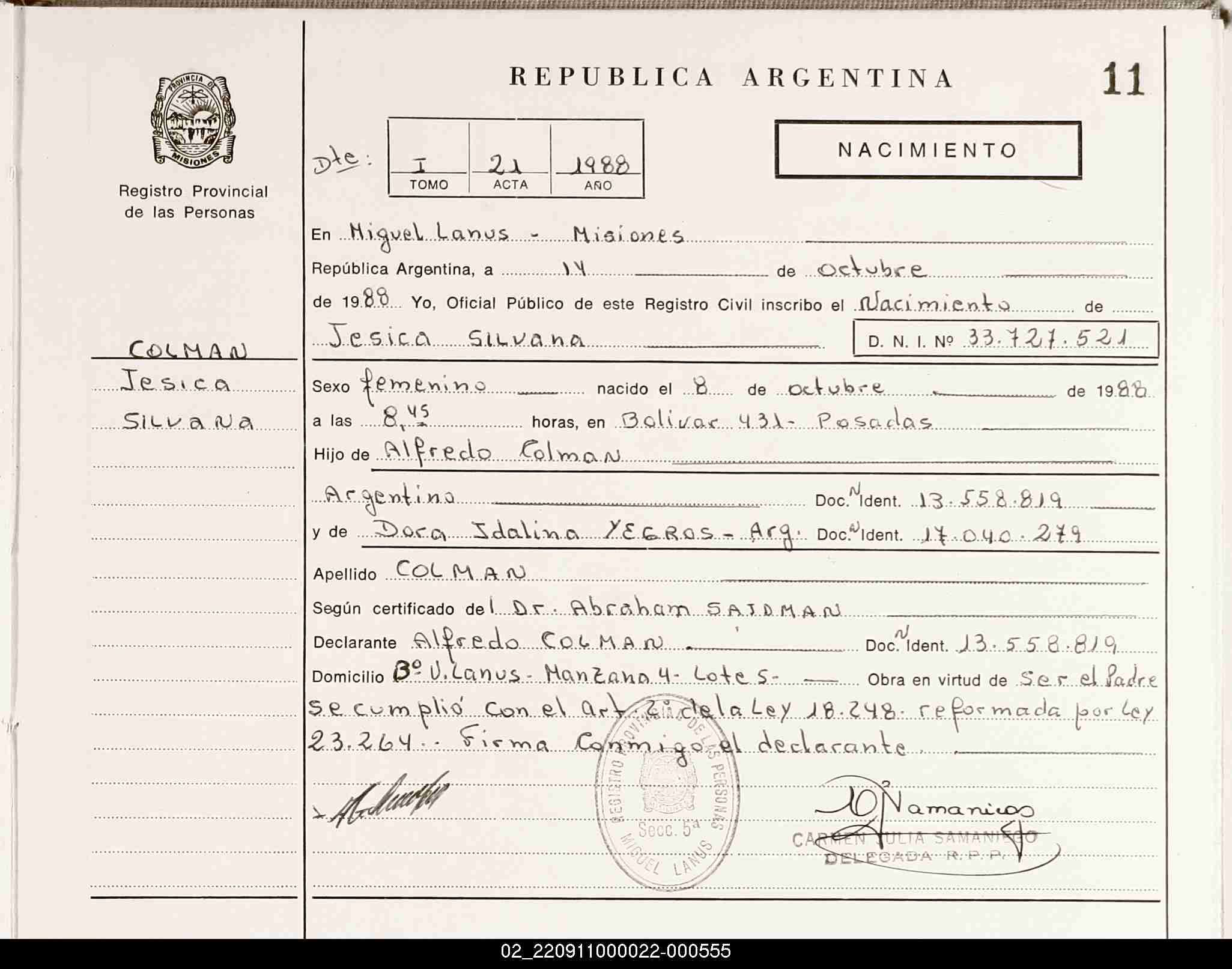Click the "Secc. 5ª" text in the seal

pyautogui.click(x=669, y=830)
